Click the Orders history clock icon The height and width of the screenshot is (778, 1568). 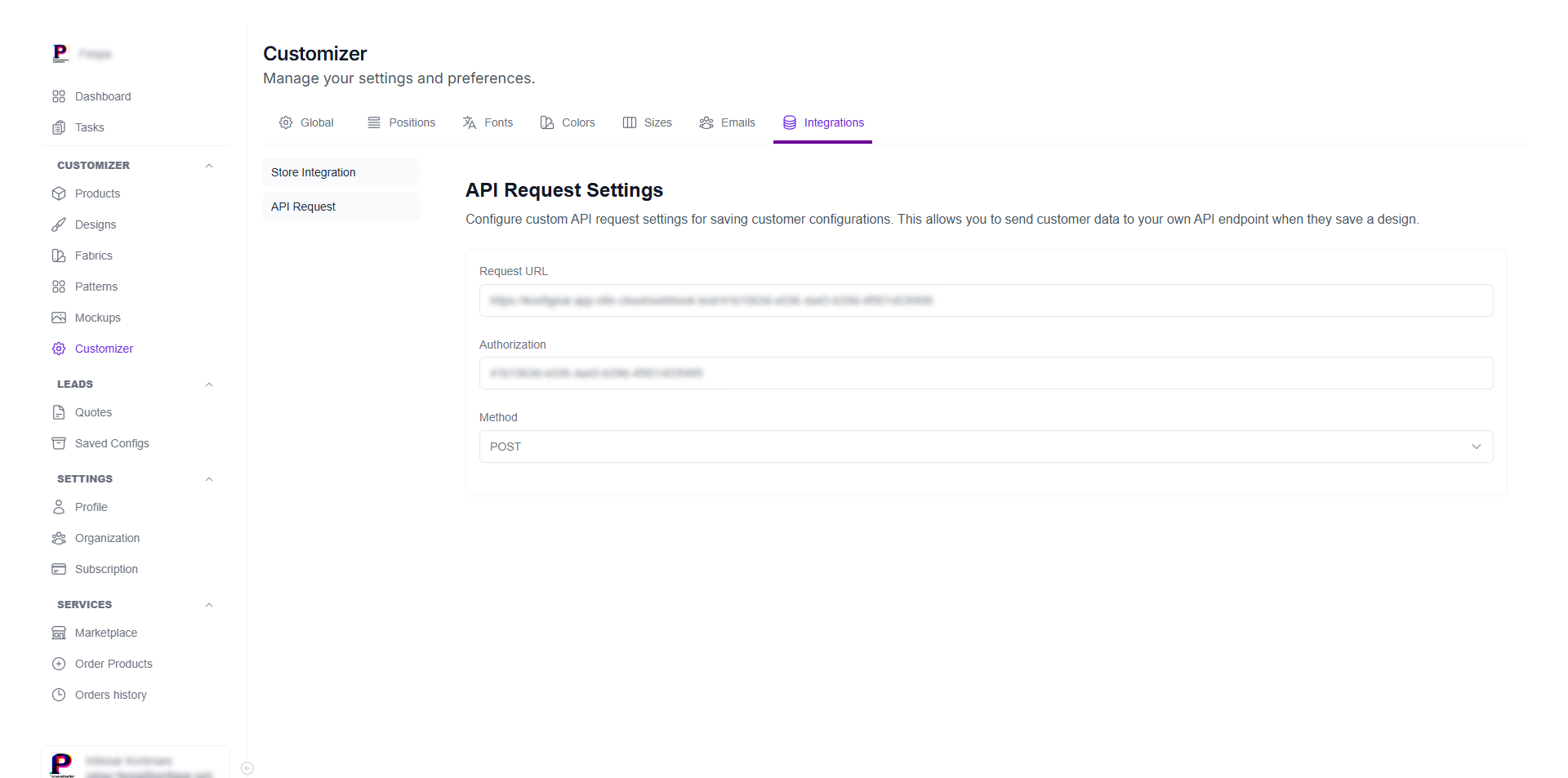[58, 695]
